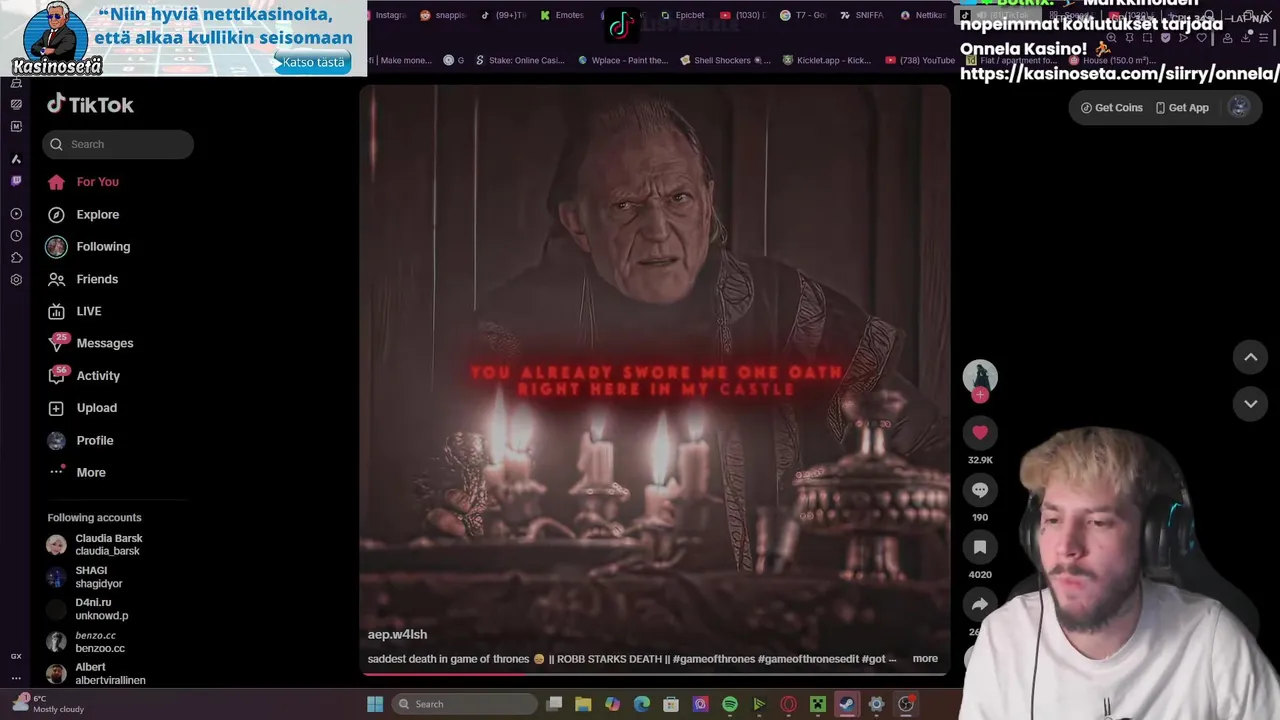Click the 'Katso tästä' banner button

point(313,62)
